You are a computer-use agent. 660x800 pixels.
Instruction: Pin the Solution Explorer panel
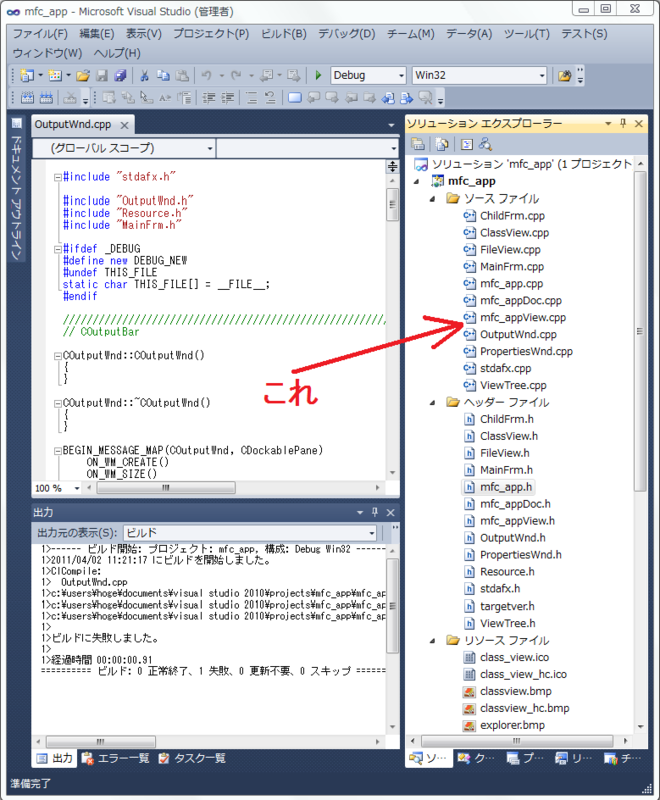point(623,123)
